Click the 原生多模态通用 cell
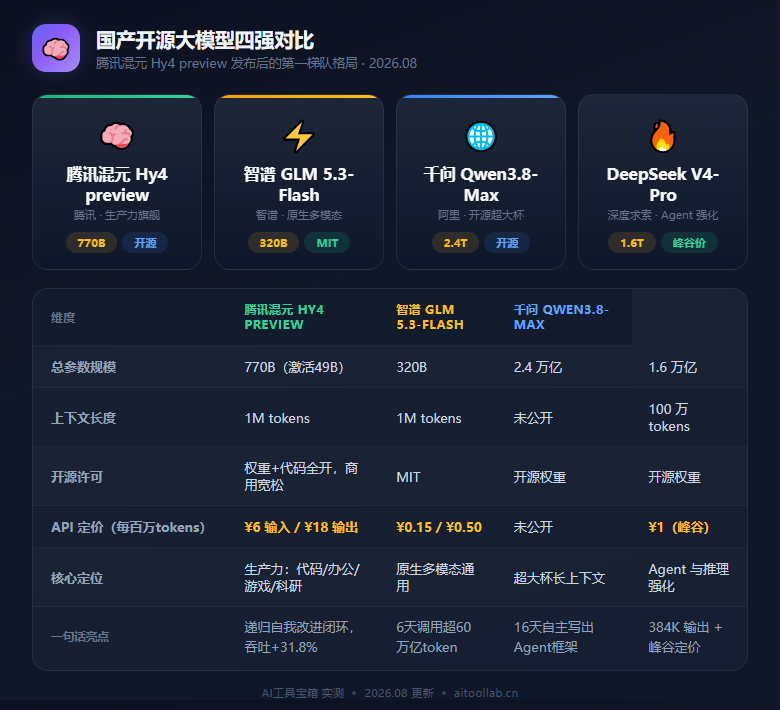 pos(435,578)
